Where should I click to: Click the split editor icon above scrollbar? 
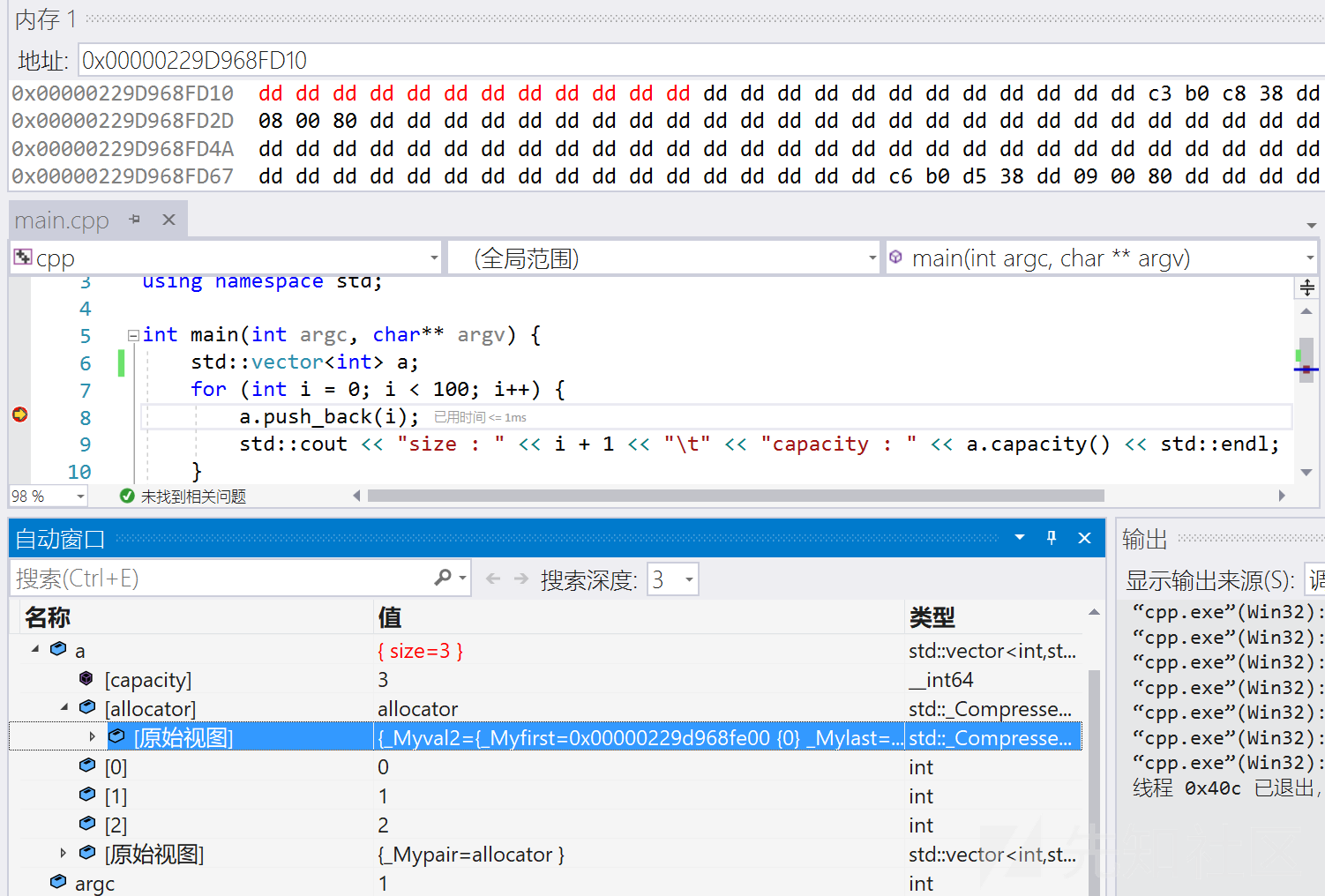point(1306,287)
